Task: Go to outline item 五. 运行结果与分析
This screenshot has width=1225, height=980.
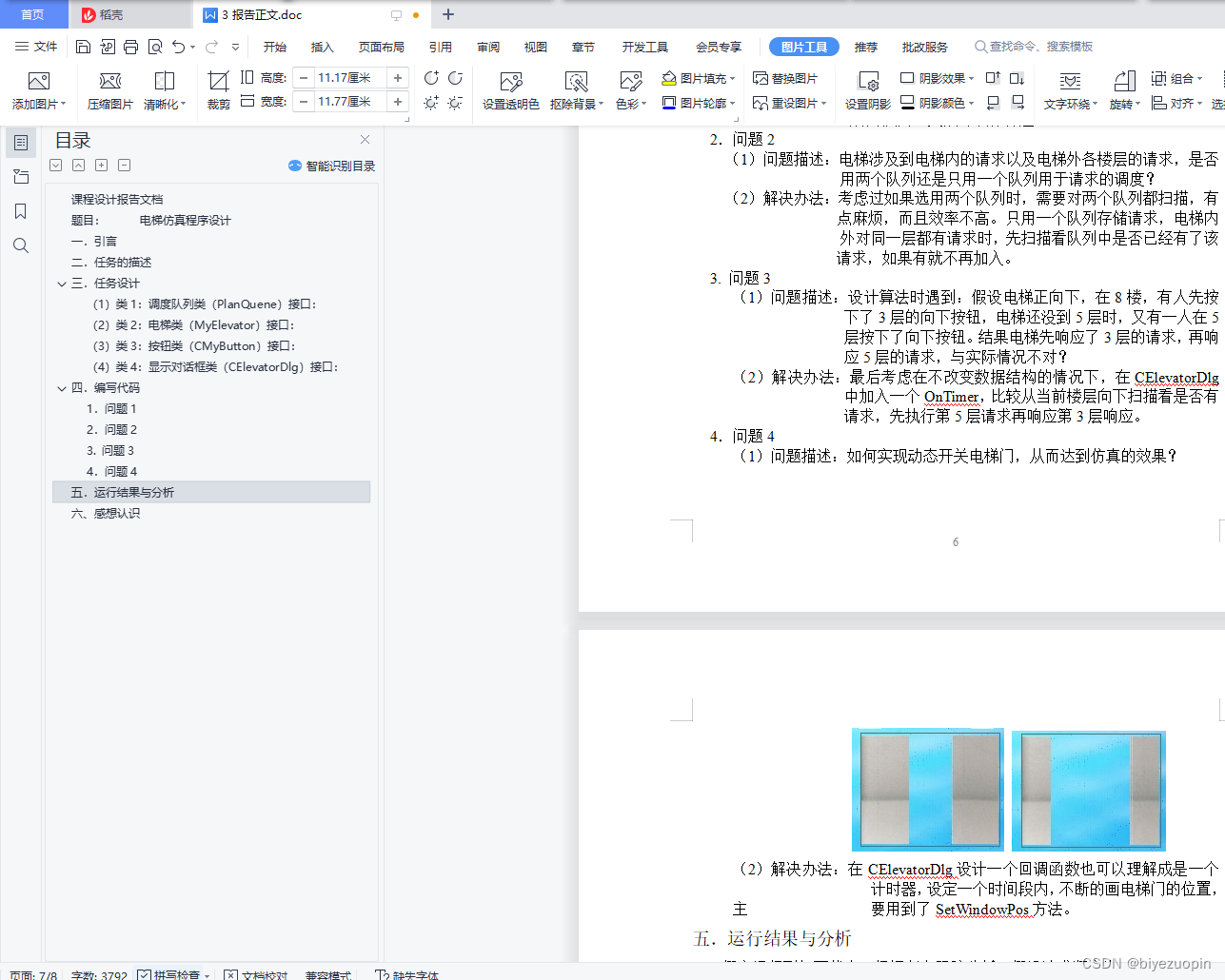Action: coord(211,492)
